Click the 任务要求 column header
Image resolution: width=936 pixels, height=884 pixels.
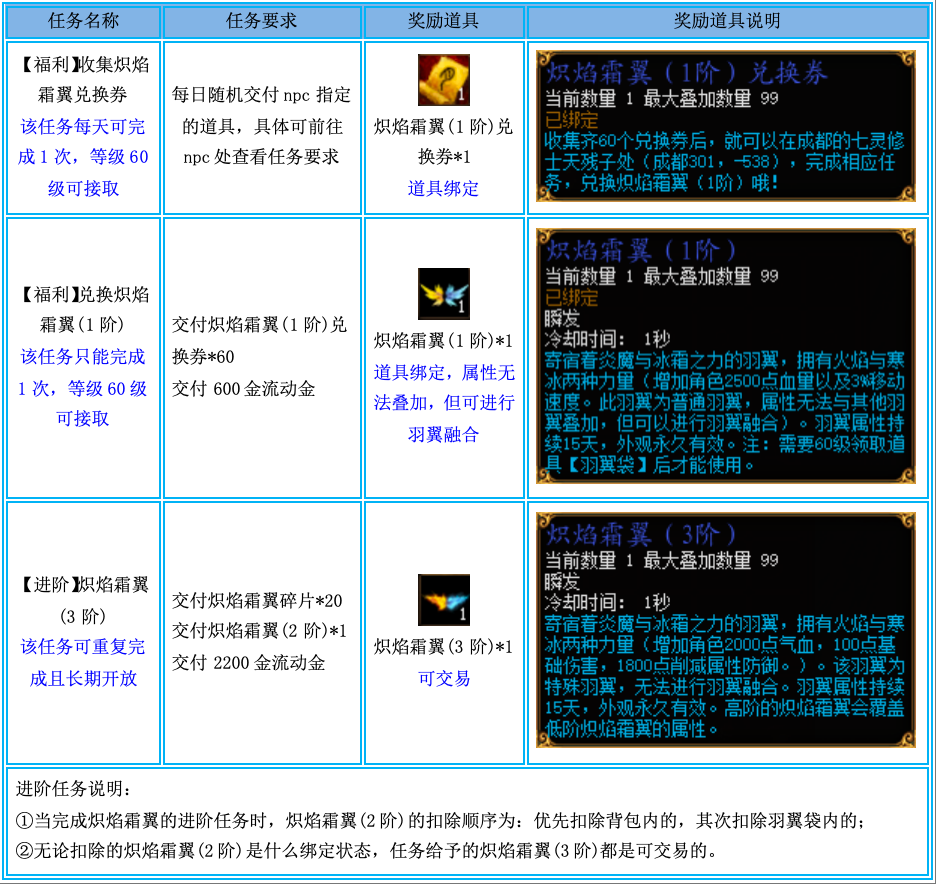click(262, 21)
